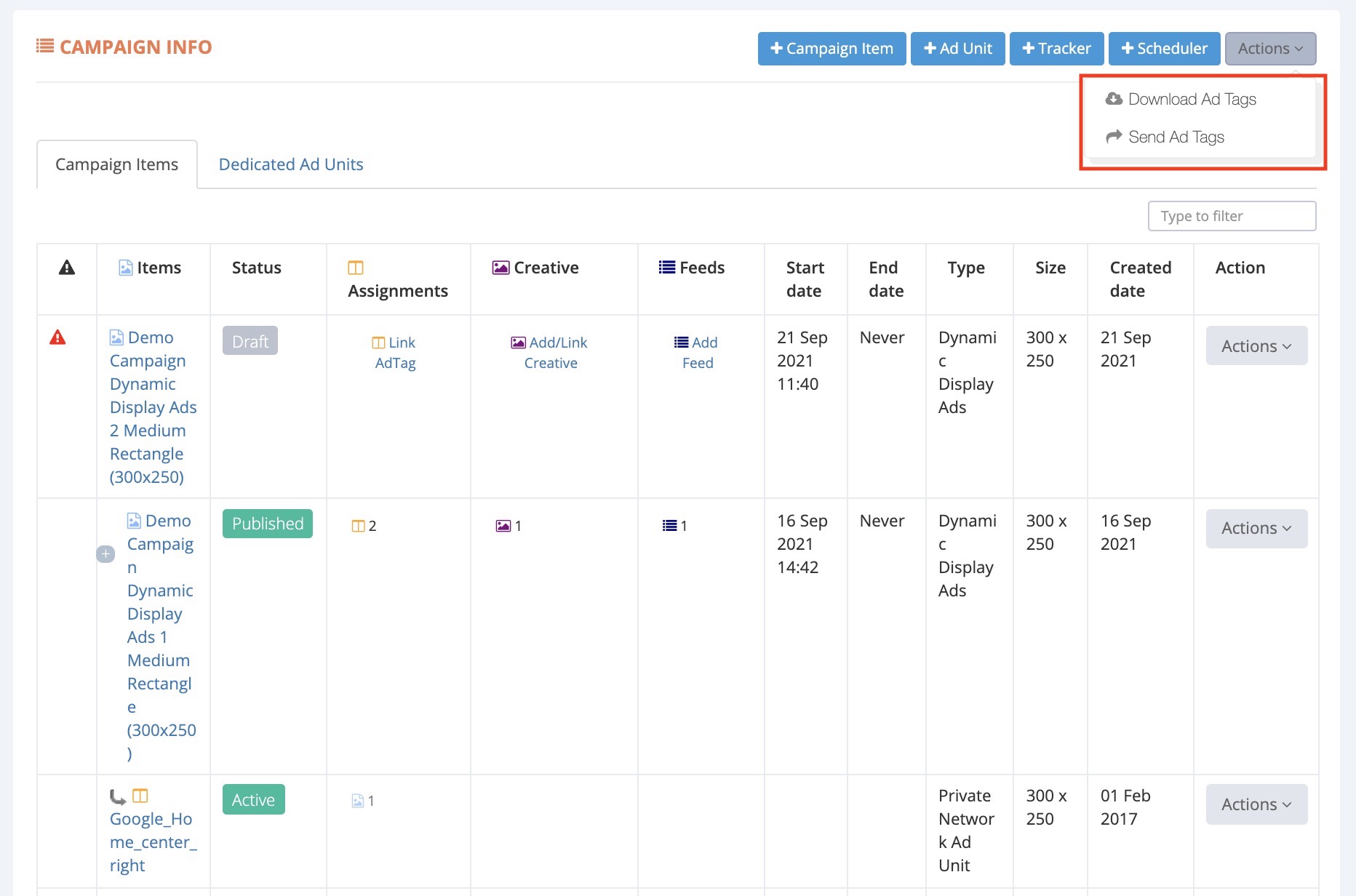Switch to Dedicated Ad Units tab
1356x896 pixels.
pyautogui.click(x=291, y=164)
